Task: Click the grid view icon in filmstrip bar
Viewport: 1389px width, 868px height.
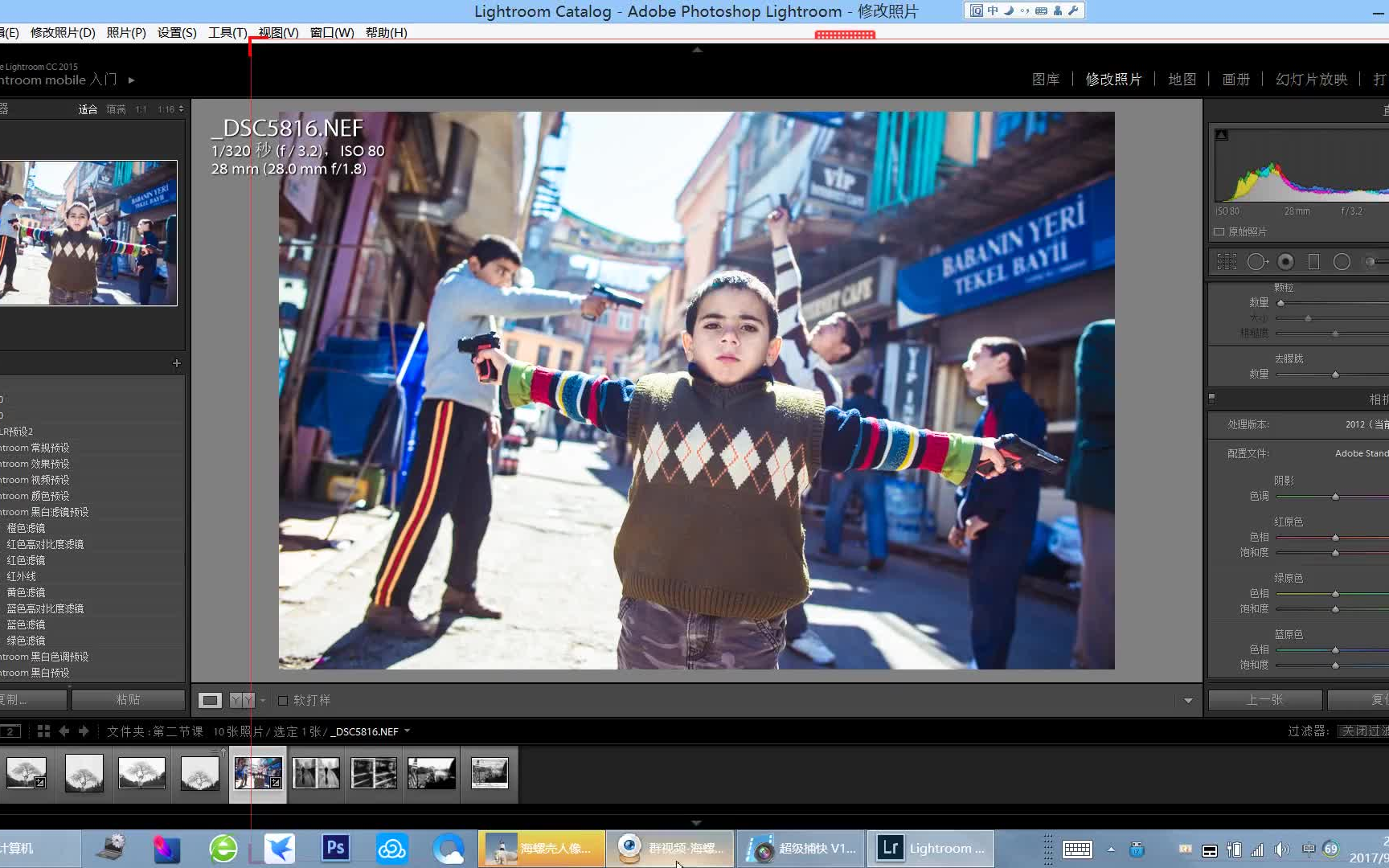Action: [x=43, y=731]
